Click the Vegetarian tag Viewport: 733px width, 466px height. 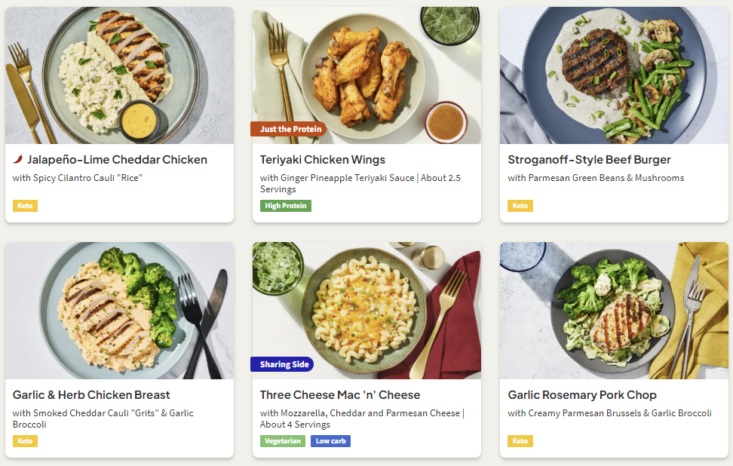click(x=282, y=441)
